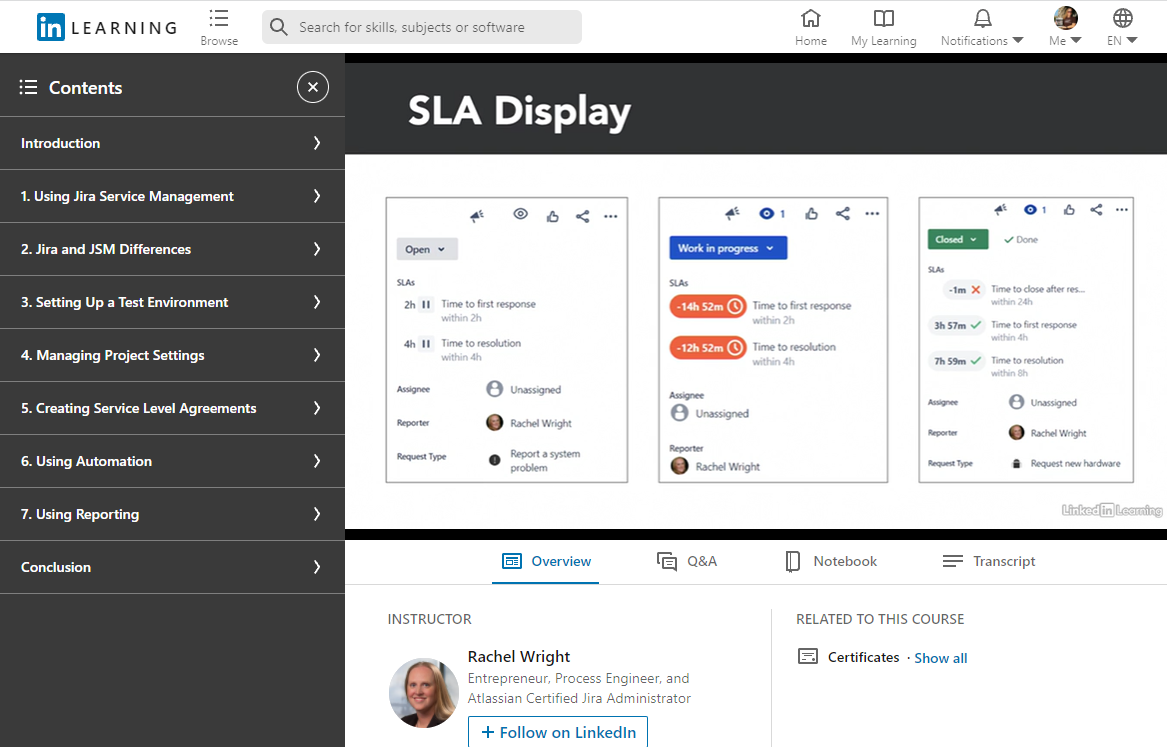Open the Notifications dropdown arrow
Viewport: 1167px width, 747px height.
tap(1018, 41)
